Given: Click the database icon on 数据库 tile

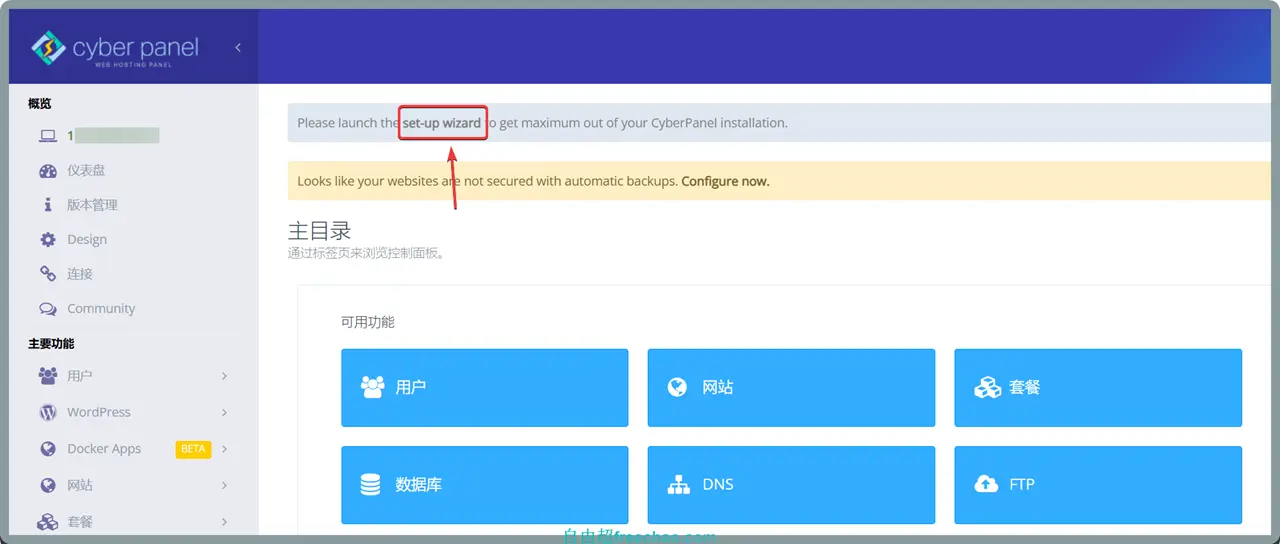Looking at the screenshot, I should coord(371,485).
